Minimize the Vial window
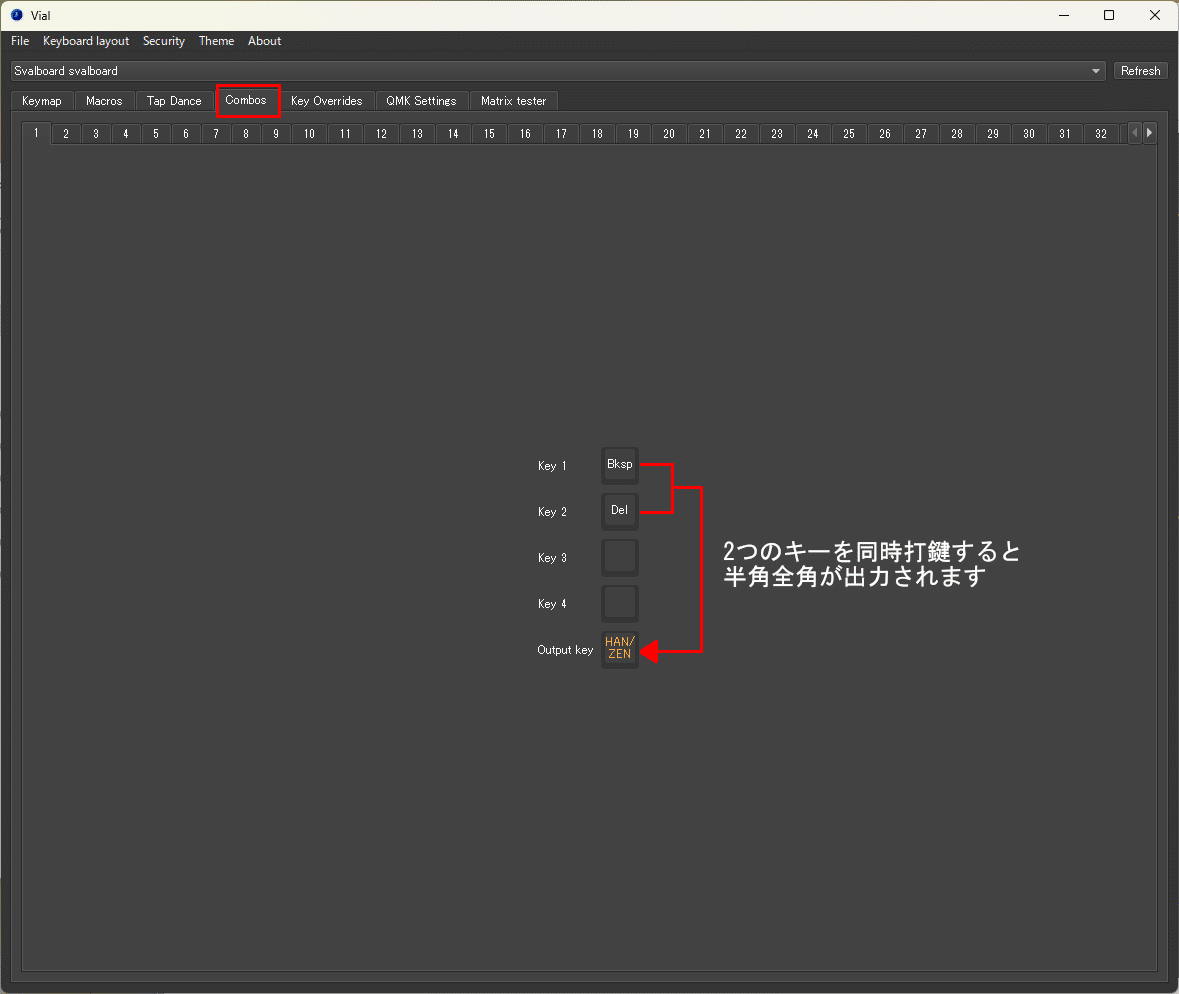The height and width of the screenshot is (994, 1179). point(1064,15)
